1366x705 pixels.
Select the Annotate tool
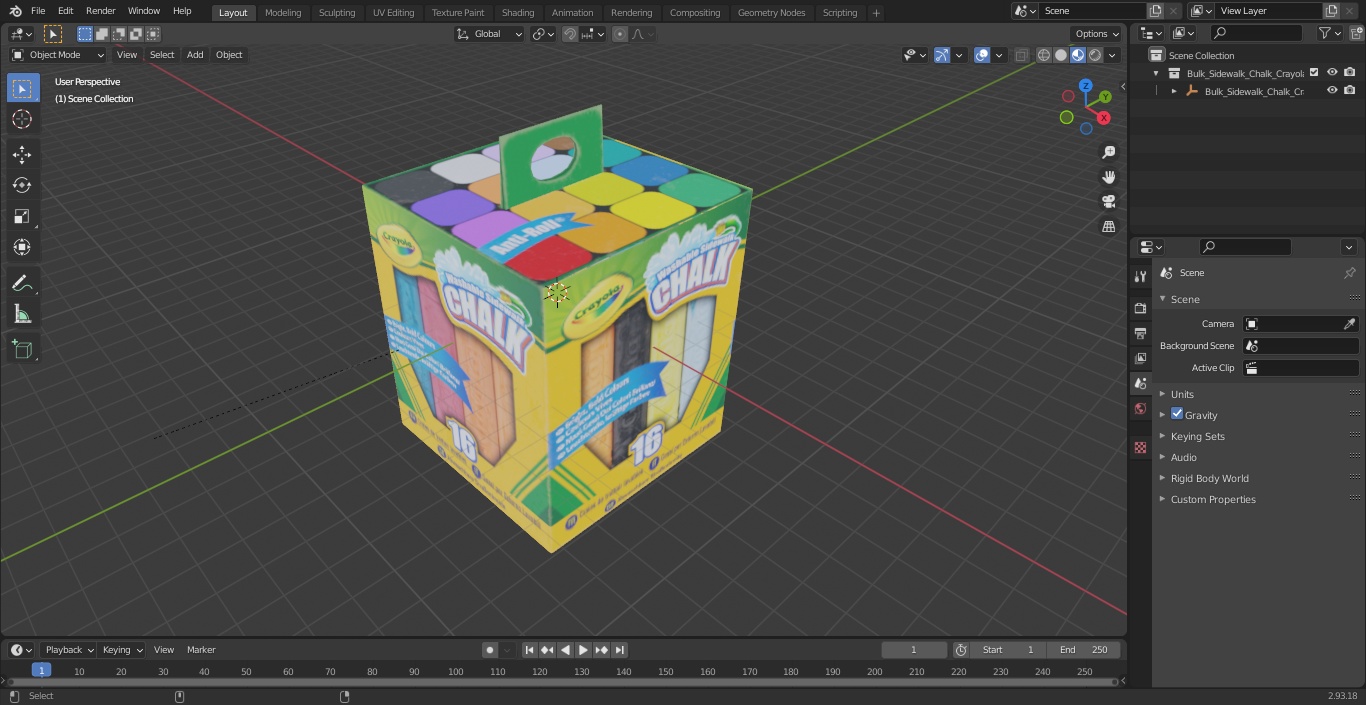click(x=22, y=283)
